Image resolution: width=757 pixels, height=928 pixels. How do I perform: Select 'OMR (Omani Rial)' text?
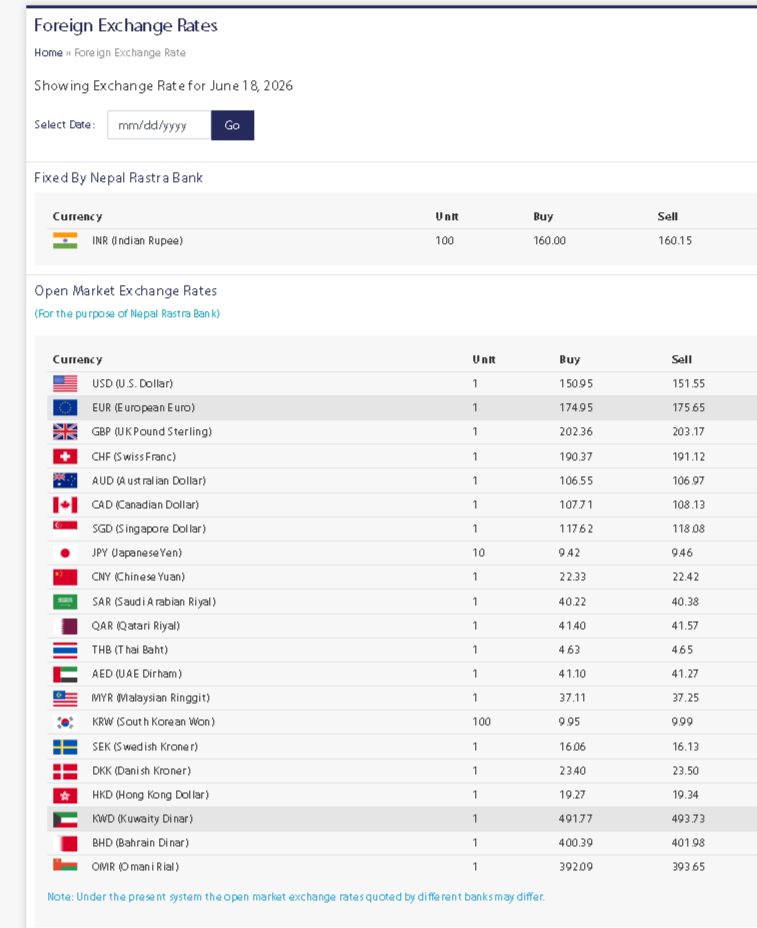pos(135,866)
